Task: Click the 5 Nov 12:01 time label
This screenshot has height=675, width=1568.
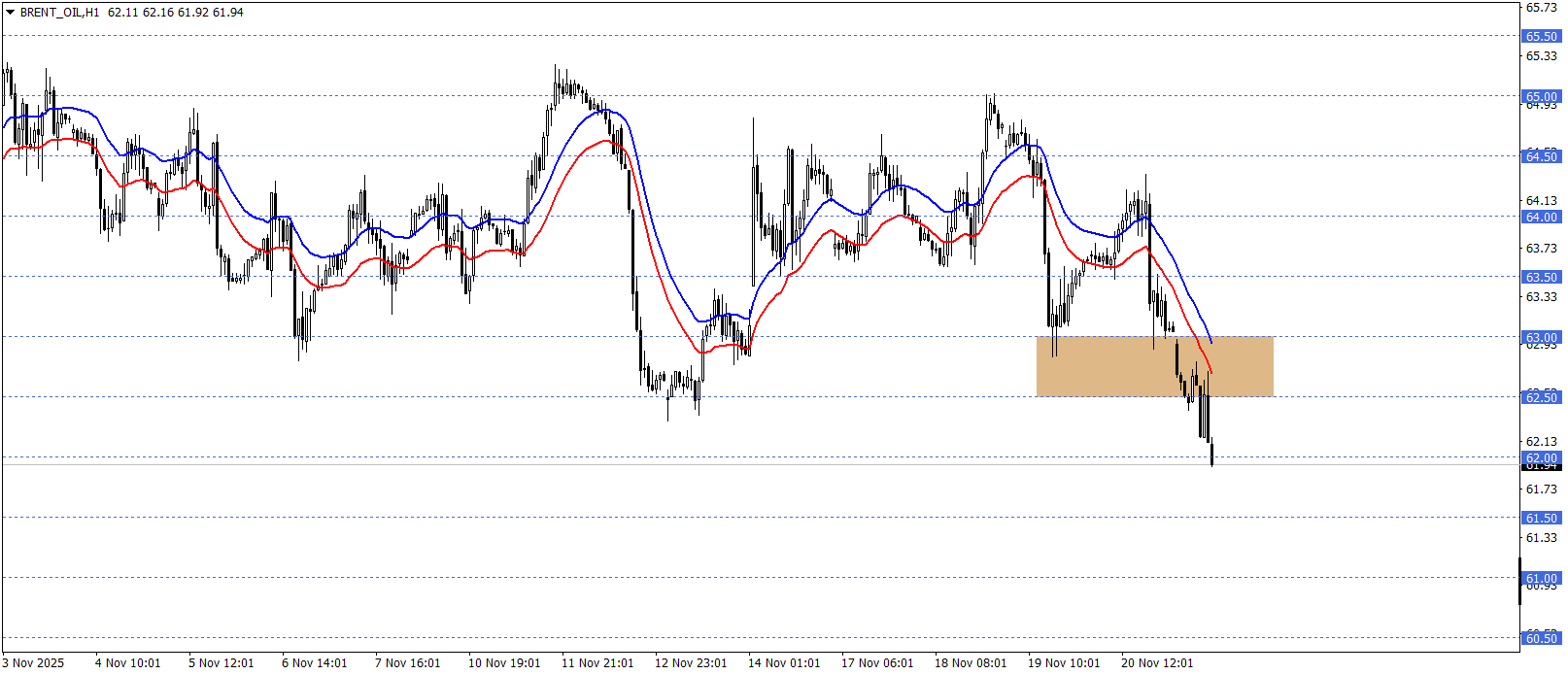Action: (221, 663)
